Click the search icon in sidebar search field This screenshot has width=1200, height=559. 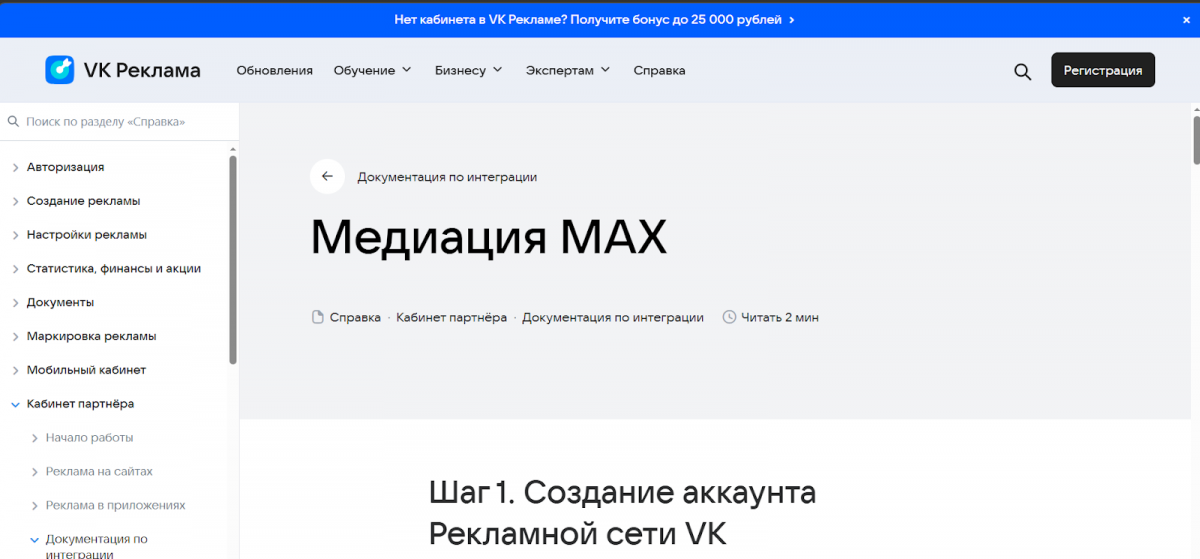click(x=14, y=122)
